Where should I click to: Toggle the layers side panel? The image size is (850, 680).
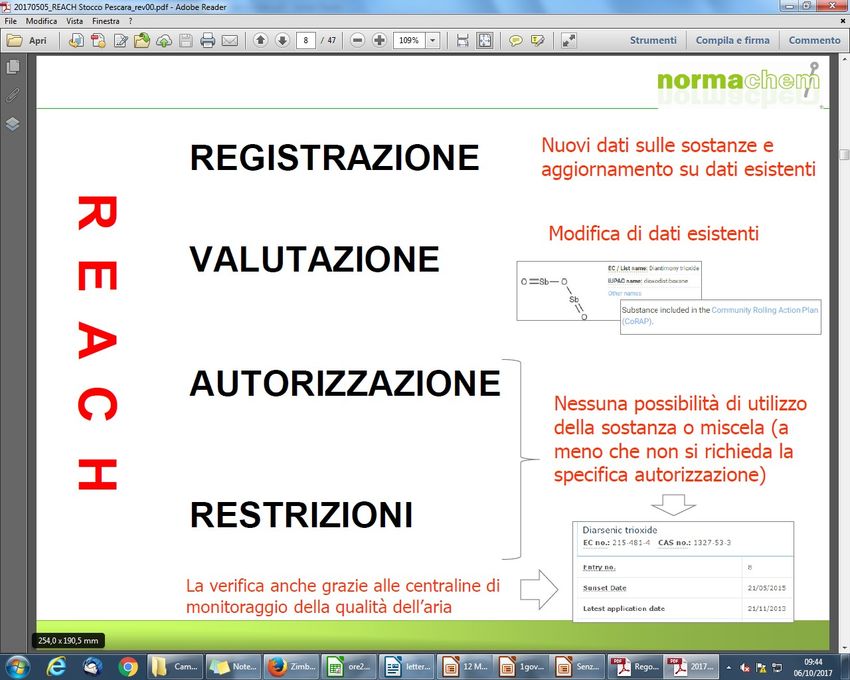pyautogui.click(x=13, y=124)
